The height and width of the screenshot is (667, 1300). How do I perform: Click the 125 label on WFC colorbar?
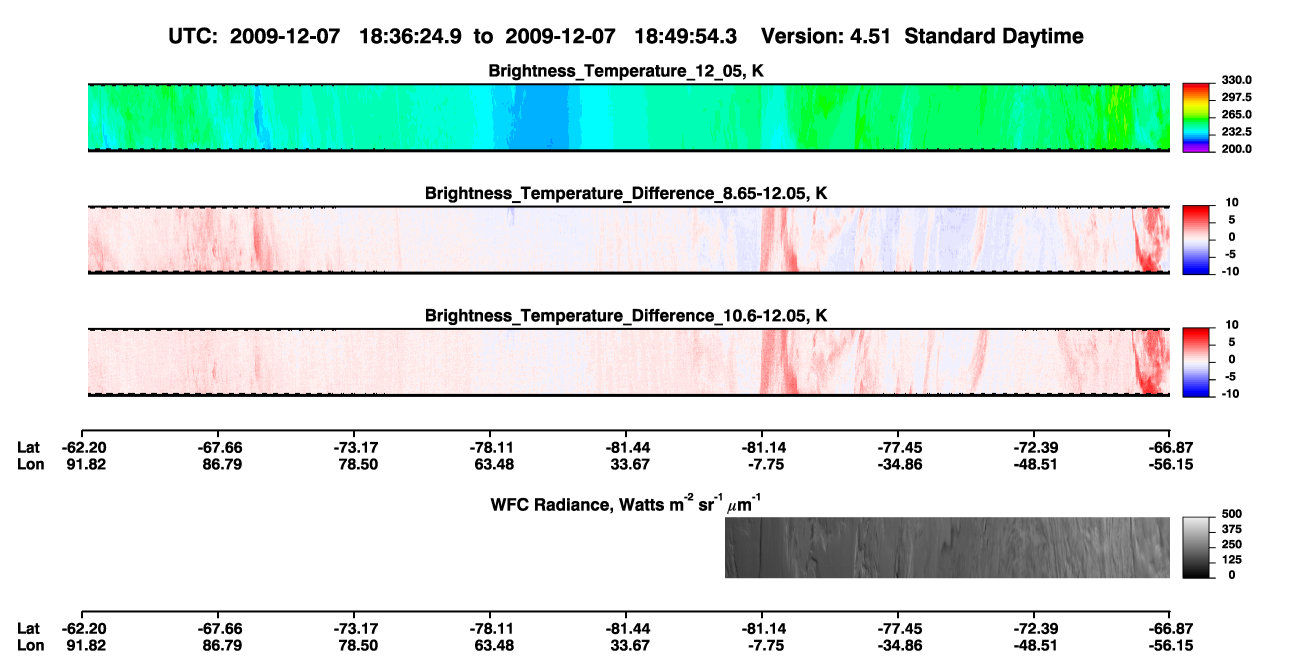[1231, 559]
